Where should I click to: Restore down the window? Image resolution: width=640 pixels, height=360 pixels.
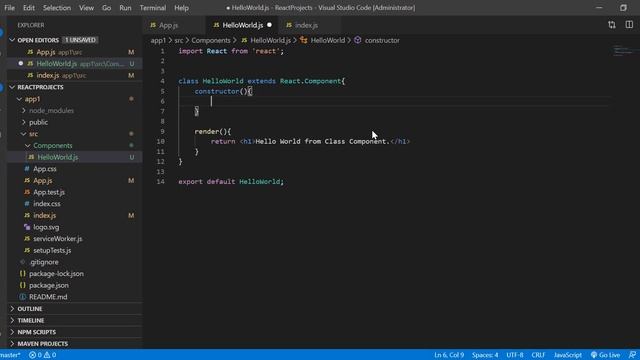pos(623,8)
